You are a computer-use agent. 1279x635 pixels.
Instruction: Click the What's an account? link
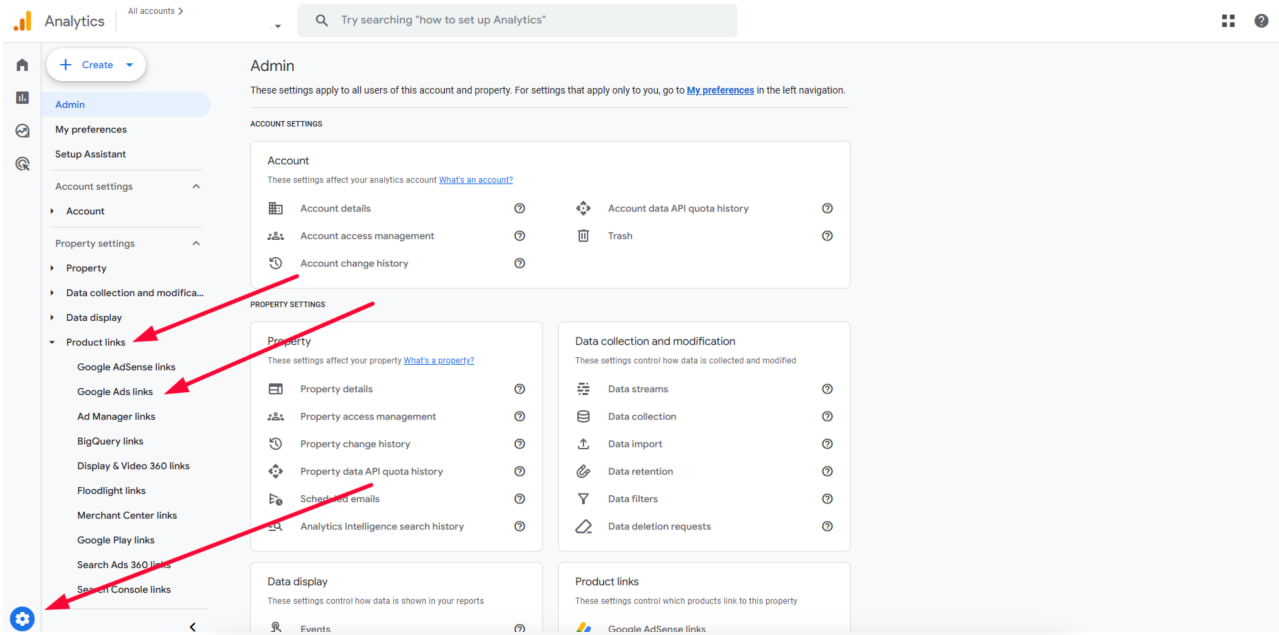(476, 180)
